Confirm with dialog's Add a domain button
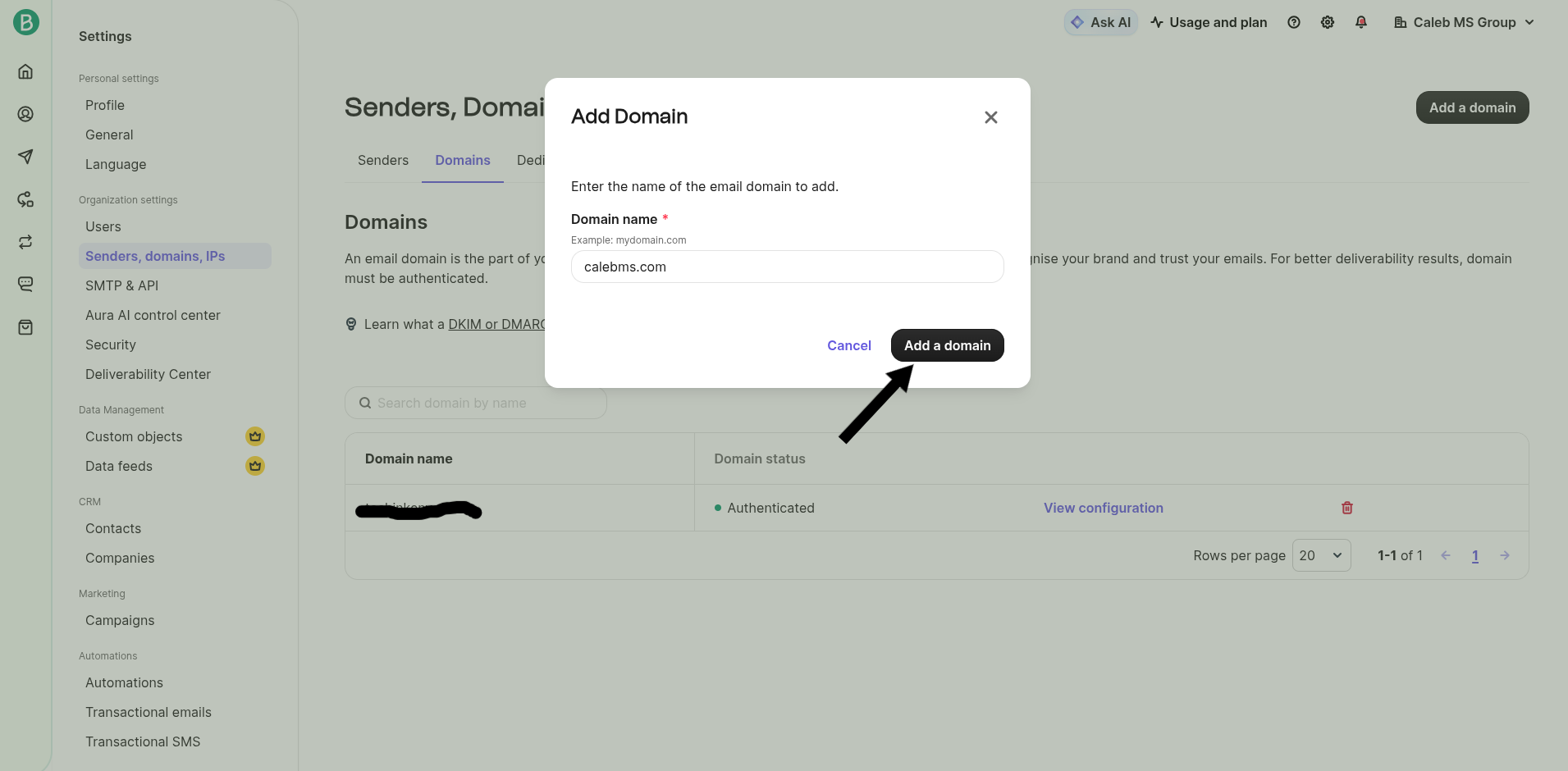This screenshot has width=1568, height=771. [948, 345]
